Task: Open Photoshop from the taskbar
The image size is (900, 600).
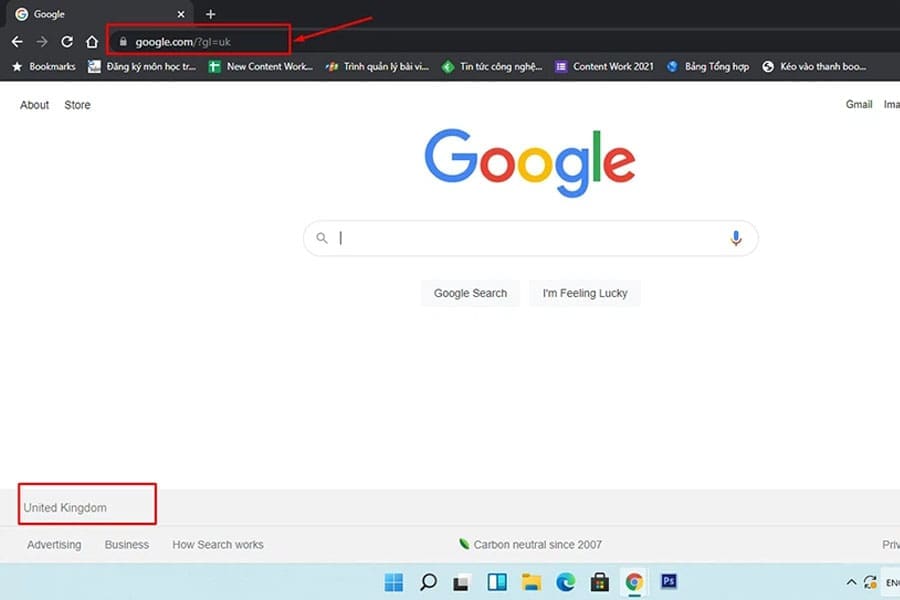Action: pyautogui.click(x=669, y=581)
